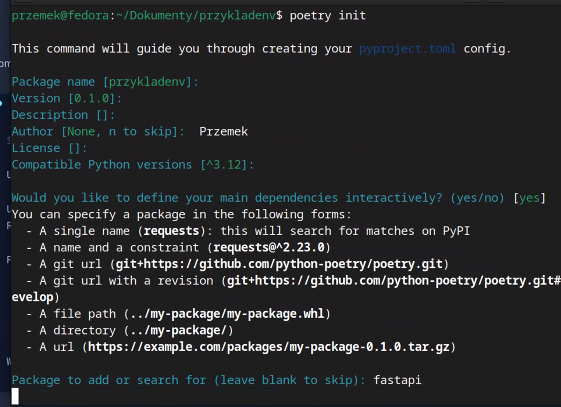Click 'You can specify a package' line
561x407 pixels.
181,215
